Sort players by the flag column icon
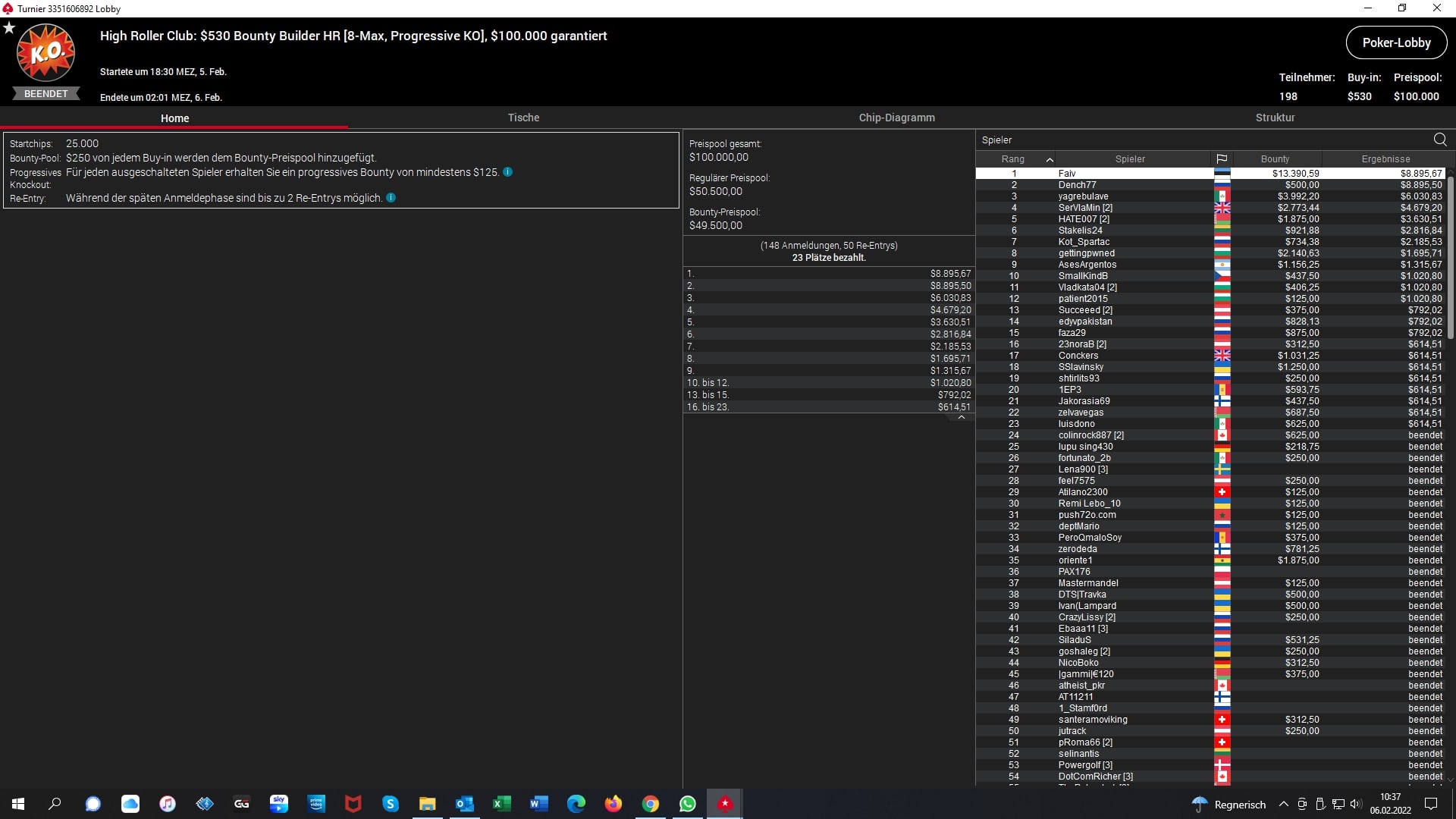 pos(1221,159)
